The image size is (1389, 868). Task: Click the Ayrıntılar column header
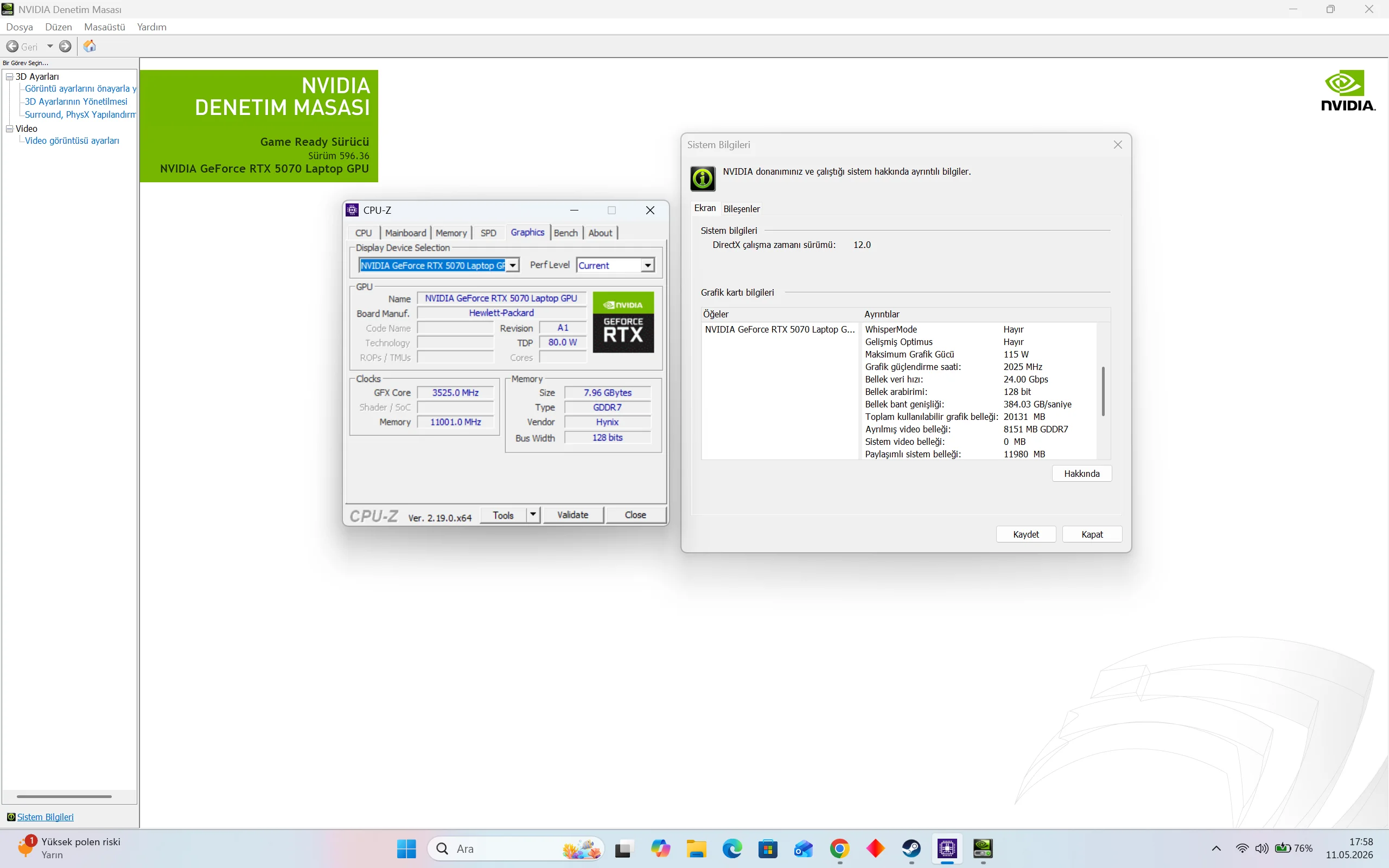[985, 314]
